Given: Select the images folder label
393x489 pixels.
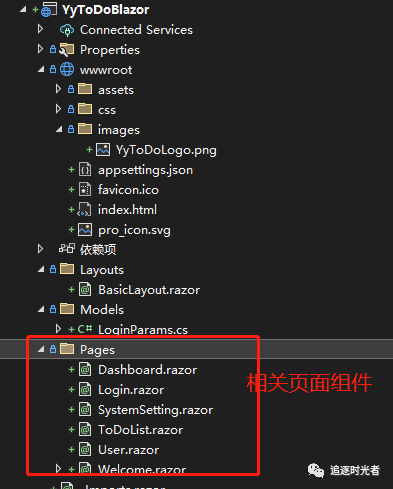Looking at the screenshot, I should tap(119, 130).
